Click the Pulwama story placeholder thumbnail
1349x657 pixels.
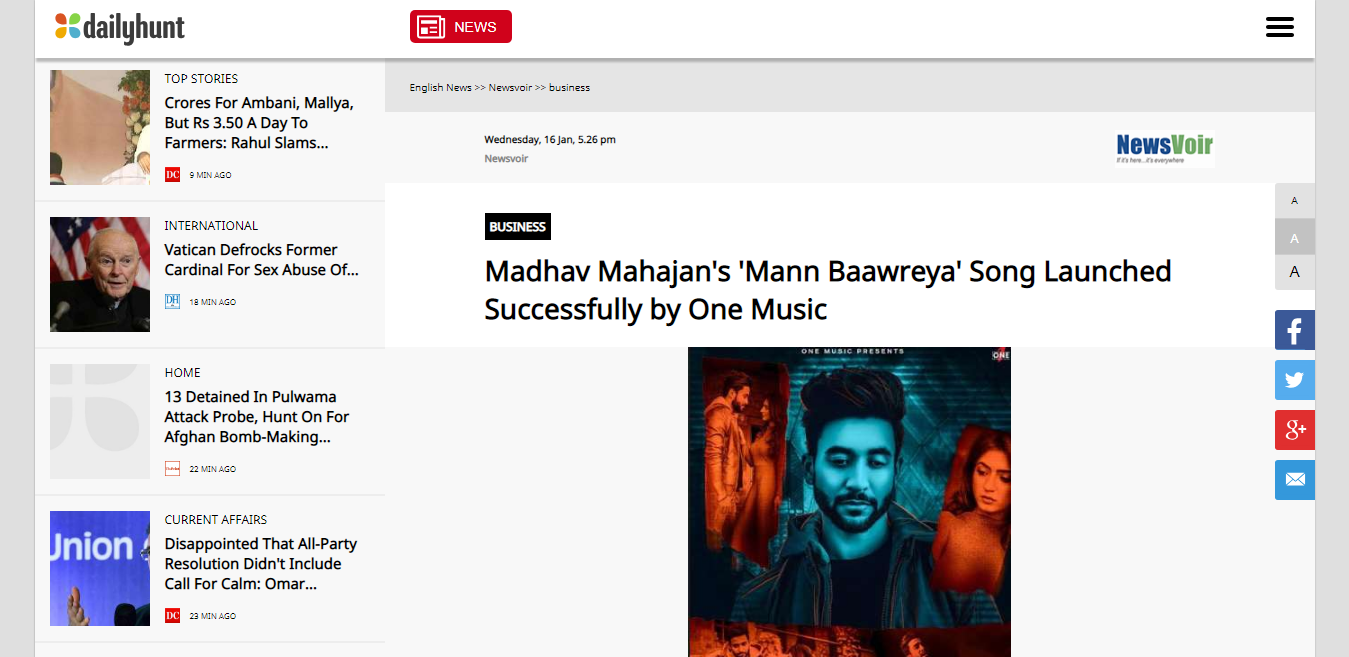coord(100,421)
